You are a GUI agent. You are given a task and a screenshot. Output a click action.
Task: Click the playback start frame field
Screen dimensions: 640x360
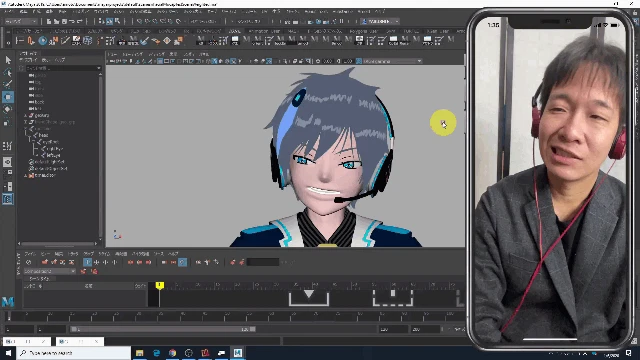(51, 329)
